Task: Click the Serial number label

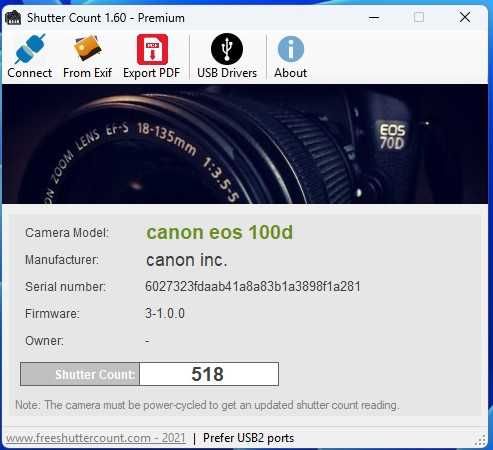Action: click(65, 287)
